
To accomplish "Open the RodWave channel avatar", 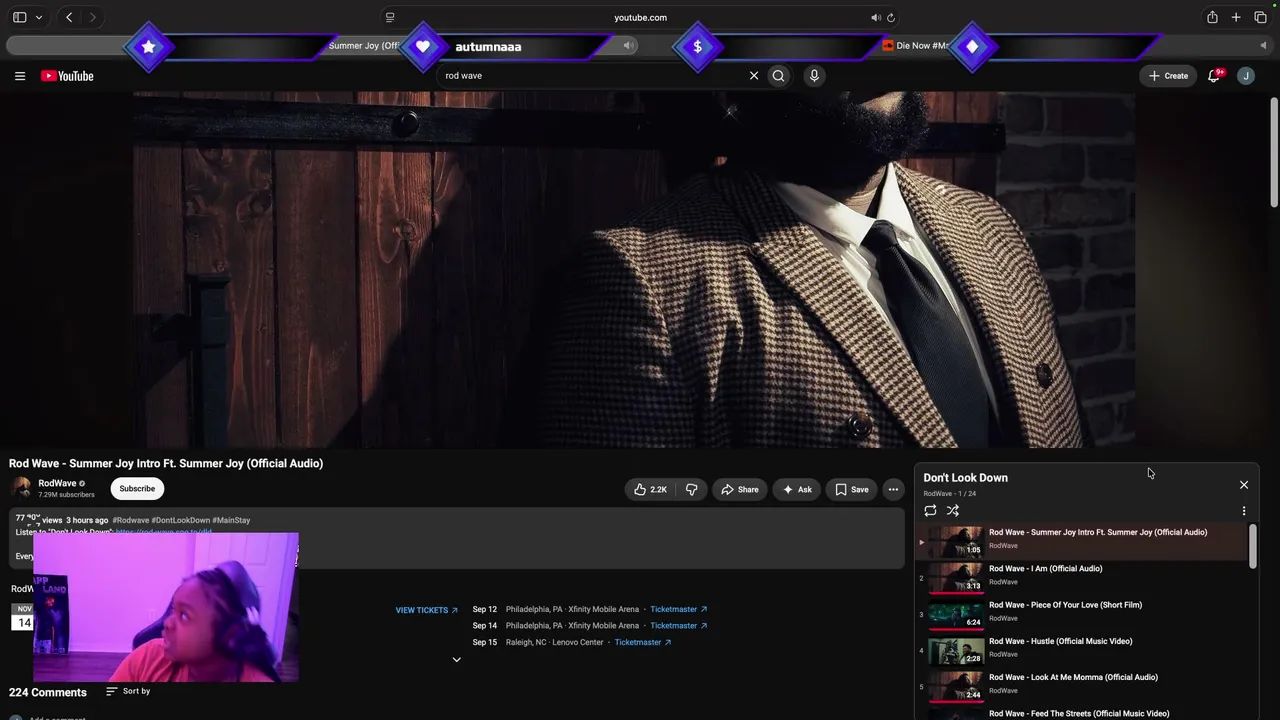I will (x=21, y=488).
